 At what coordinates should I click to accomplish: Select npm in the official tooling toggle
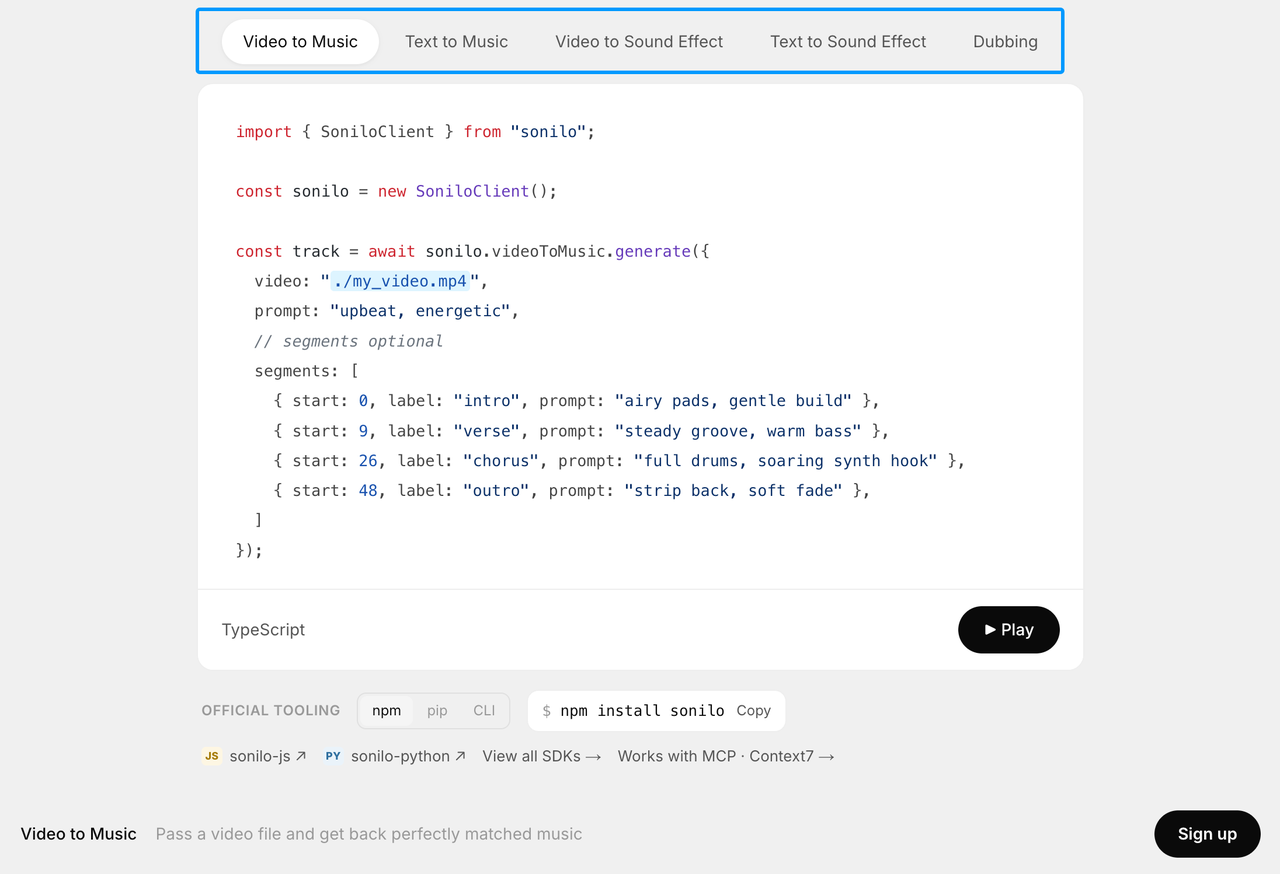pyautogui.click(x=386, y=711)
